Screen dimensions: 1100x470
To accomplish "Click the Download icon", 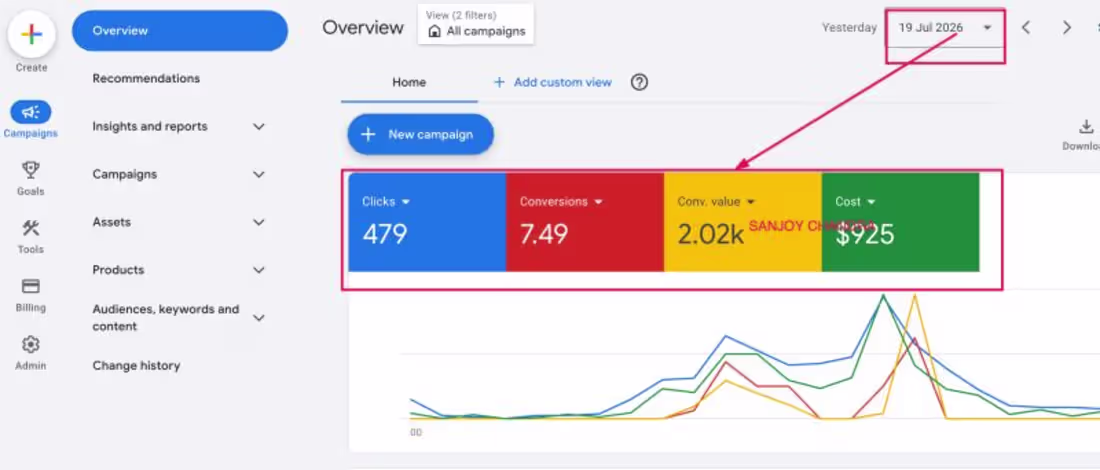I will [1086, 127].
